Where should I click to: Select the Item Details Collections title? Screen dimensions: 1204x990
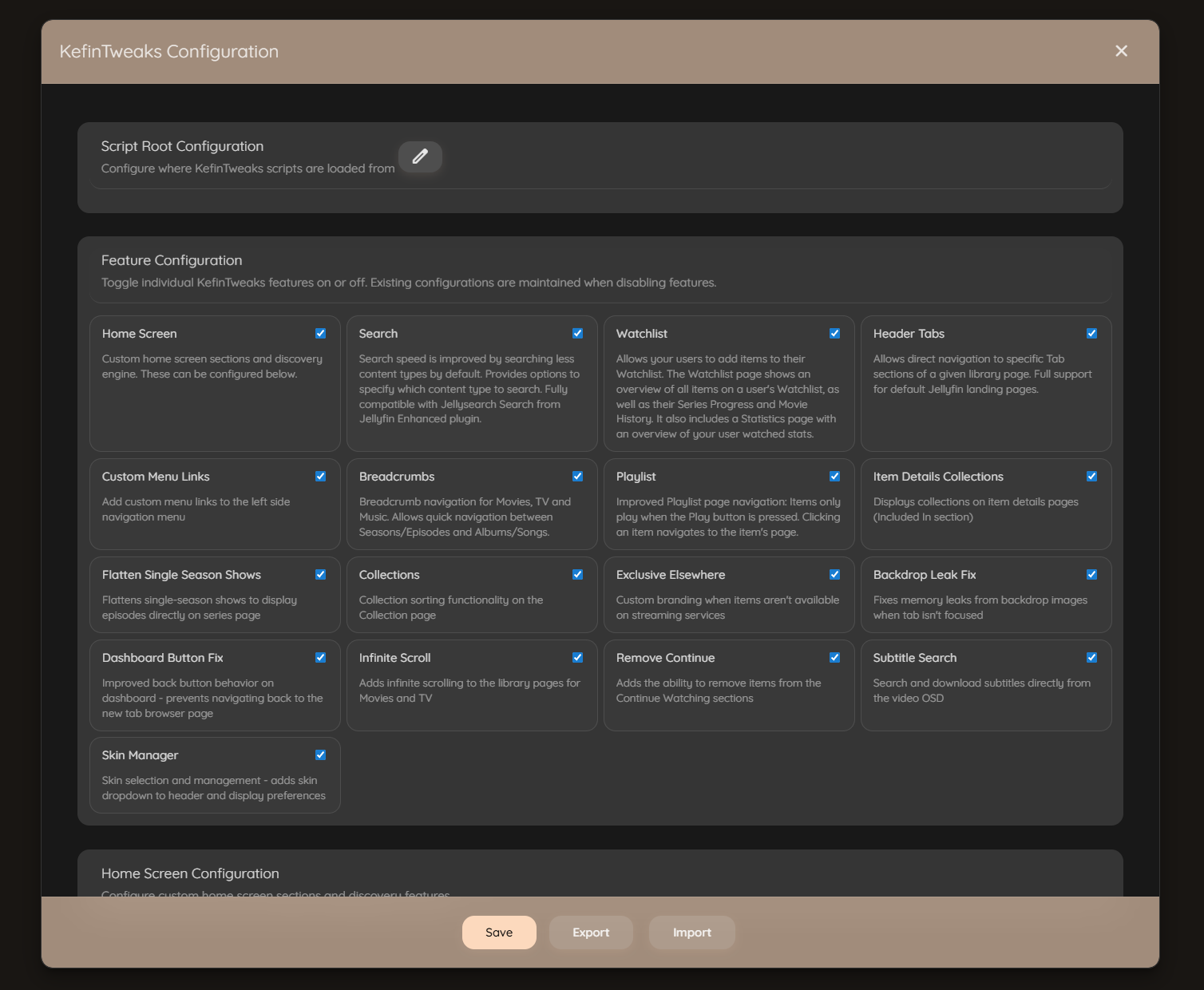(938, 477)
